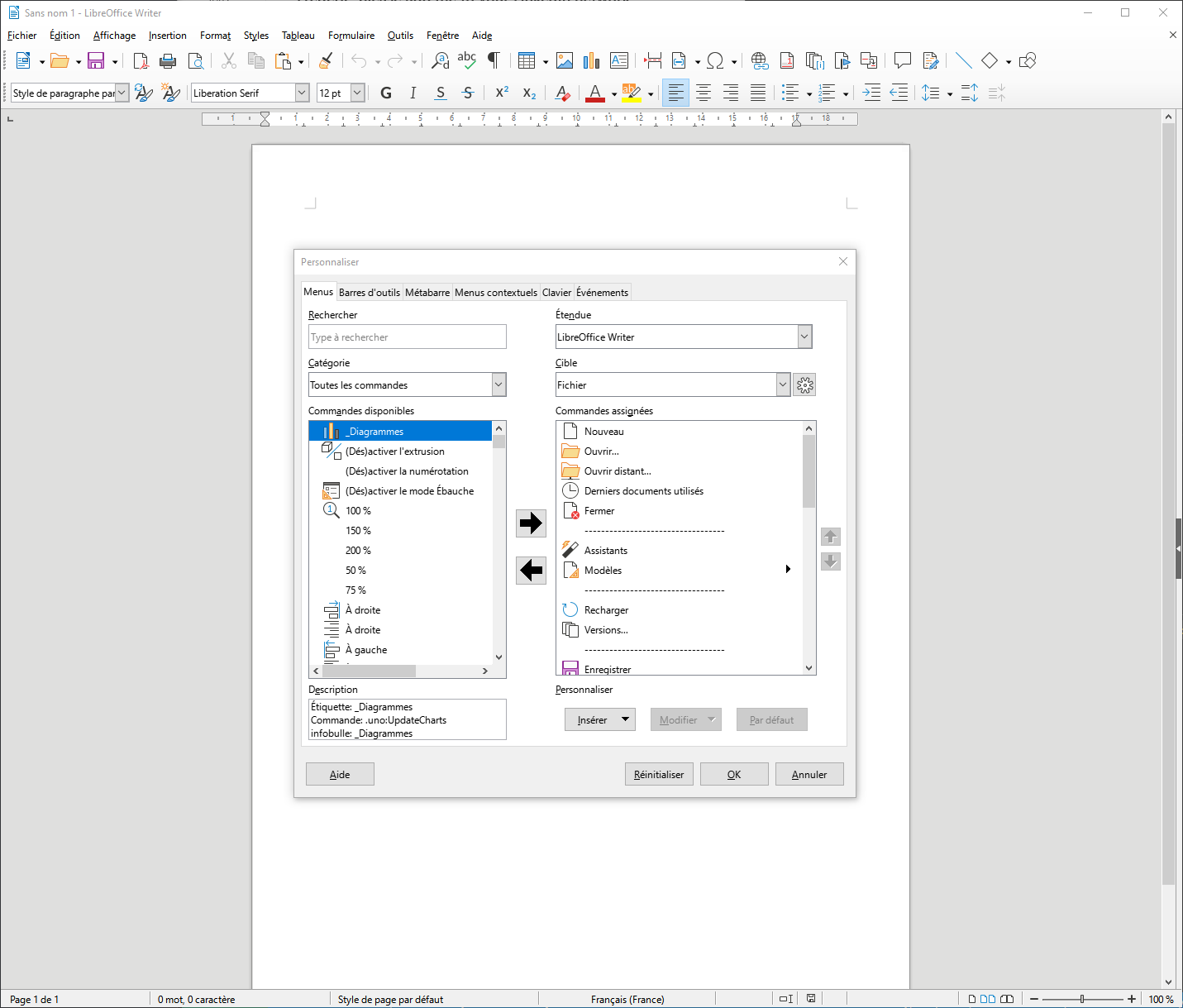The image size is (1183, 1008).
Task: Toggle bold formatting
Action: click(385, 93)
